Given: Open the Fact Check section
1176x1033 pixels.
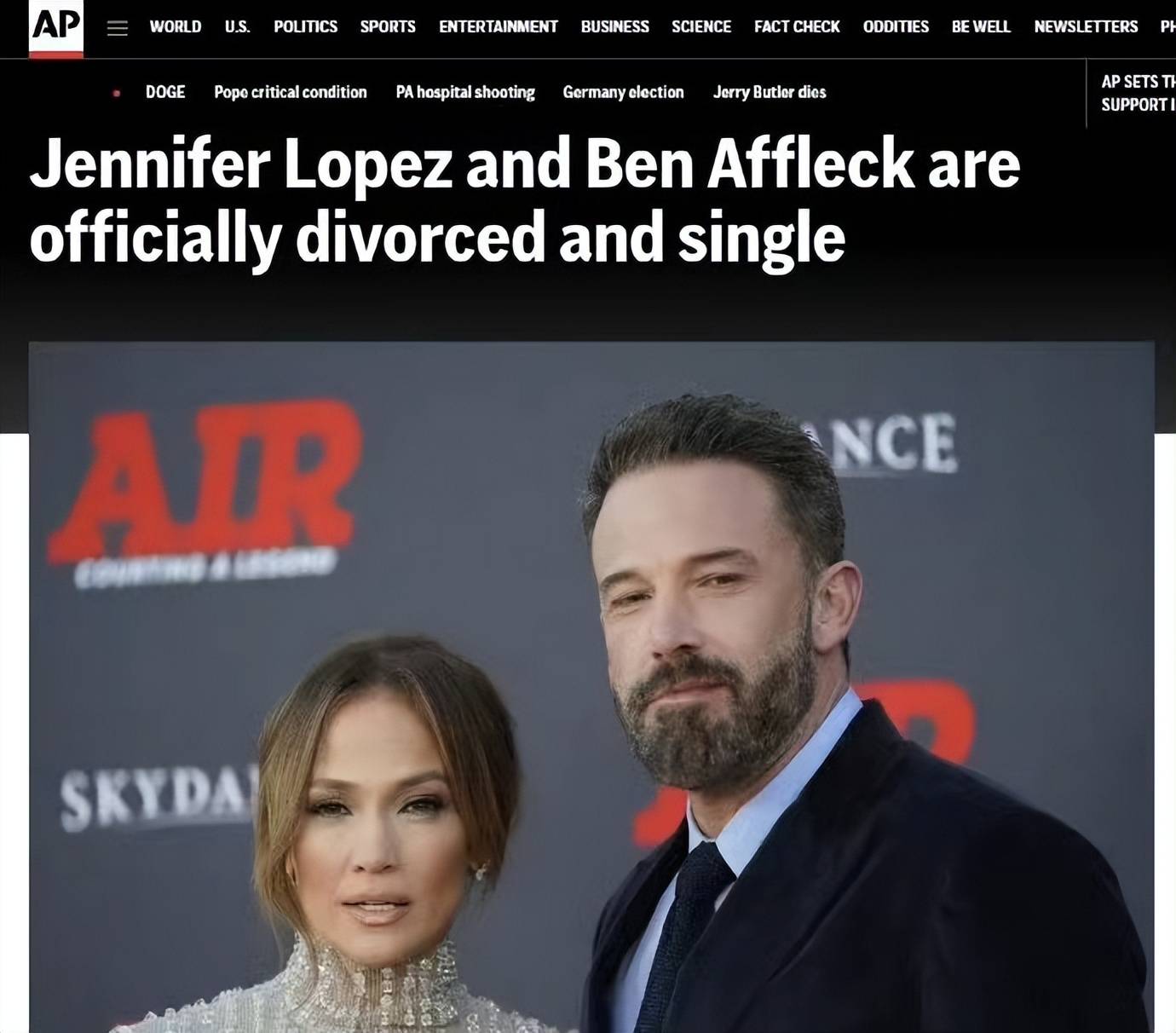Looking at the screenshot, I should pyautogui.click(x=797, y=26).
